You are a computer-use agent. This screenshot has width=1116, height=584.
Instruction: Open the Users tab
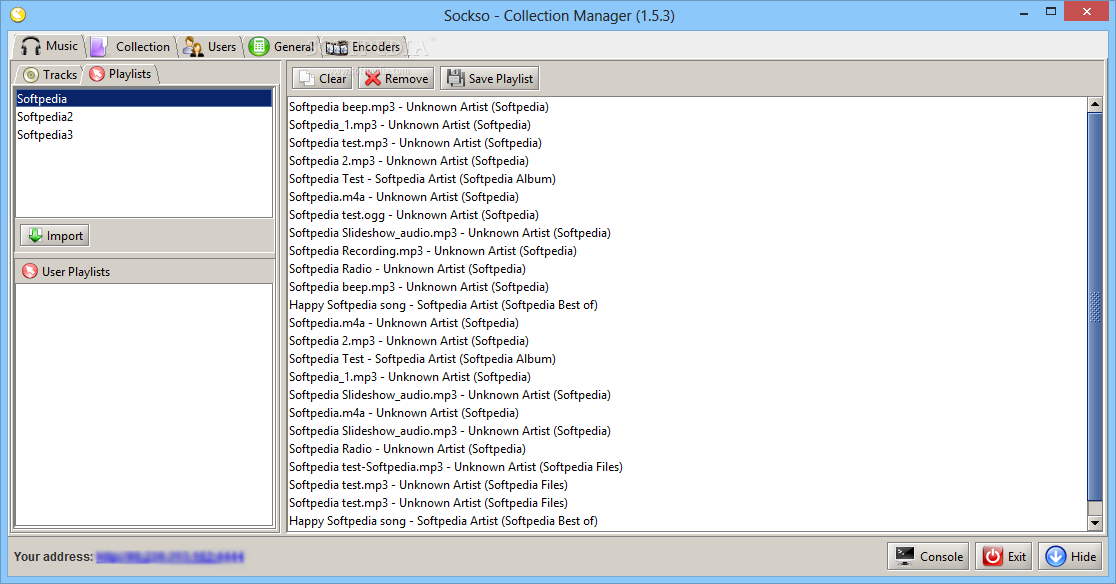coord(210,47)
